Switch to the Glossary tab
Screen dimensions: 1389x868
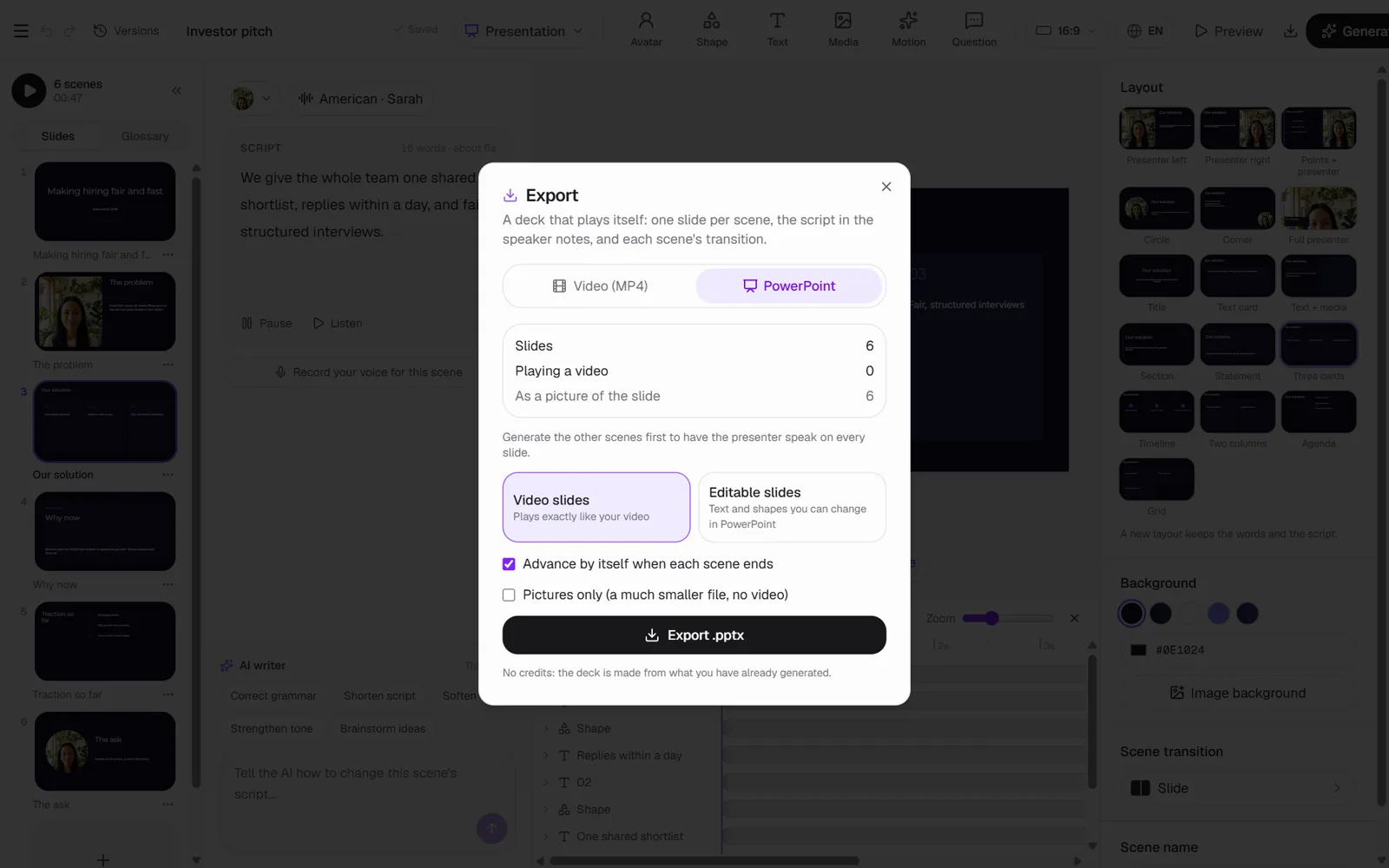click(x=145, y=136)
